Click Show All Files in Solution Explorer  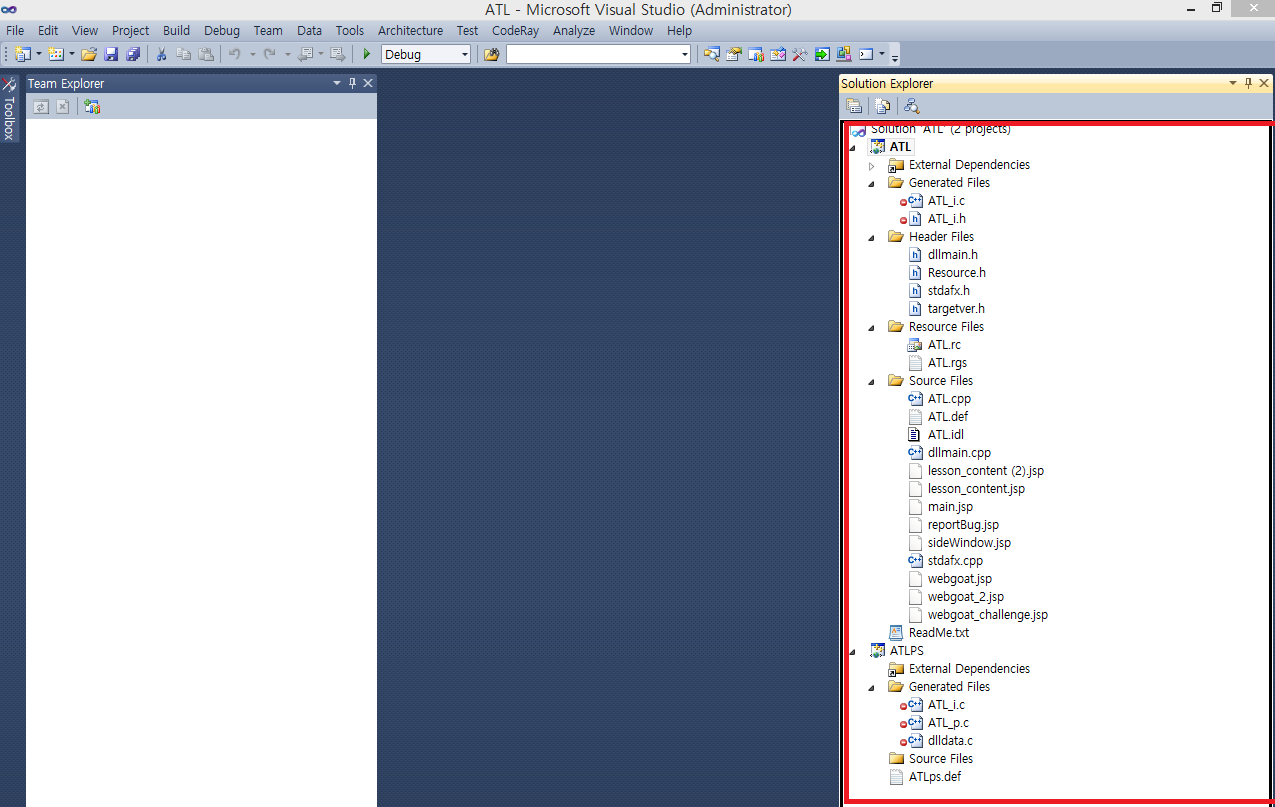click(882, 107)
